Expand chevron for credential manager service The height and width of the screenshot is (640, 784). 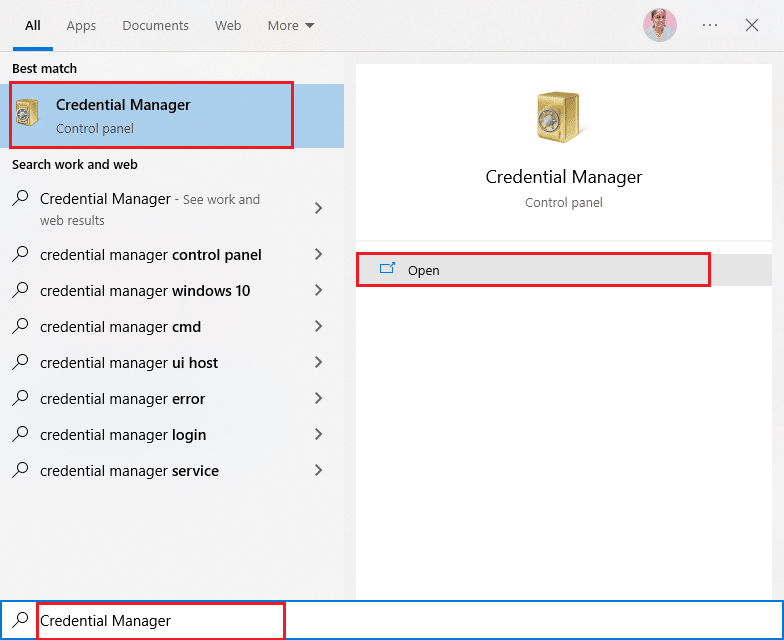pos(318,470)
